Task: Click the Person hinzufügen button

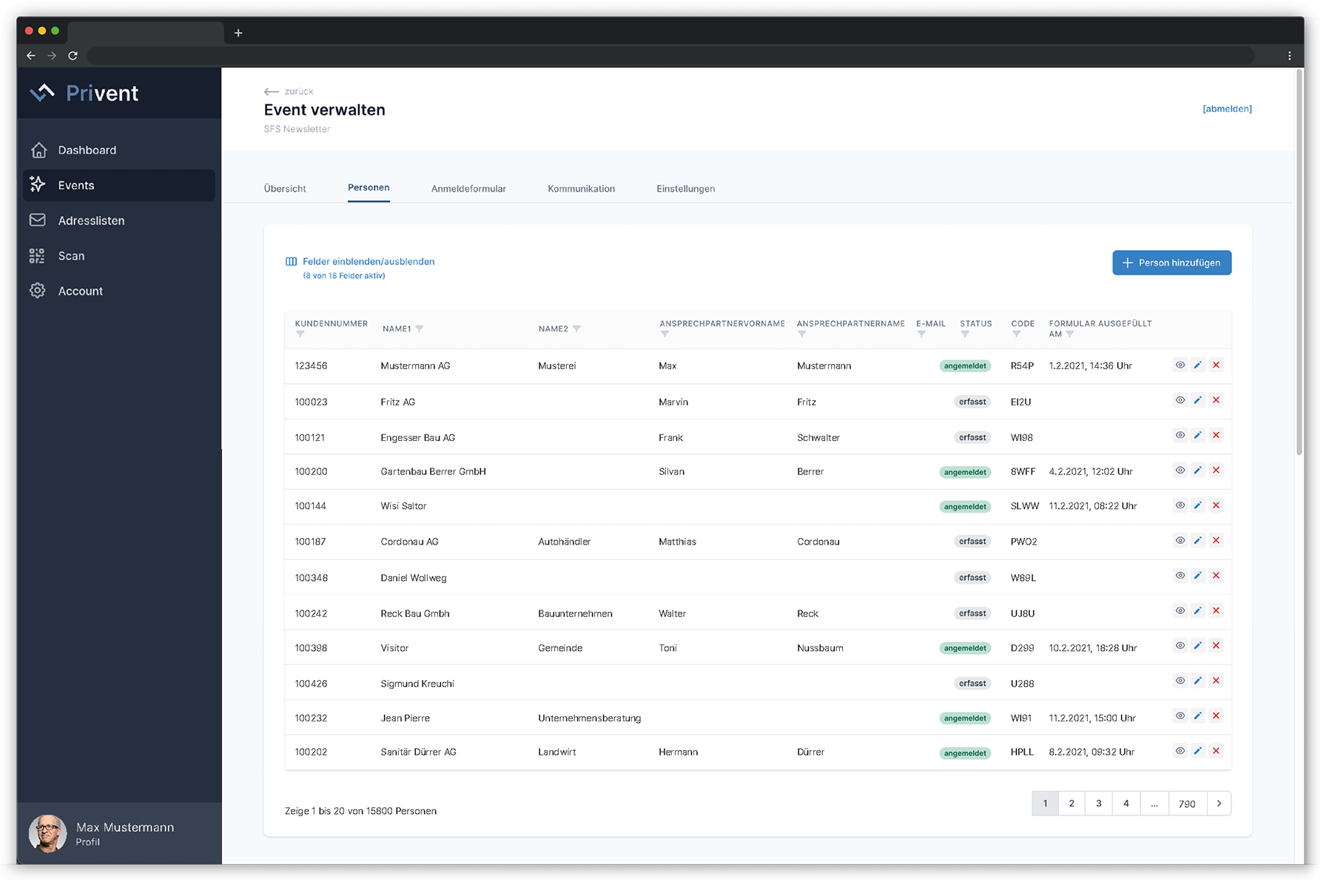Action: (1171, 263)
